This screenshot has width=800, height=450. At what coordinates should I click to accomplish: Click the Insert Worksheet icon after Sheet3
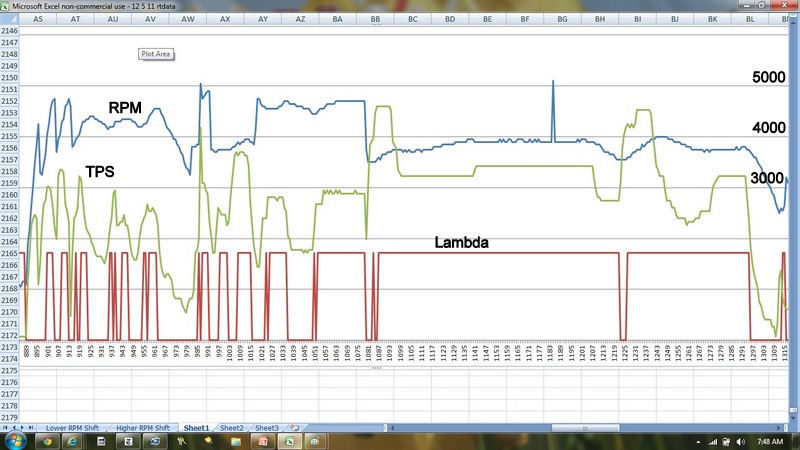[293, 428]
